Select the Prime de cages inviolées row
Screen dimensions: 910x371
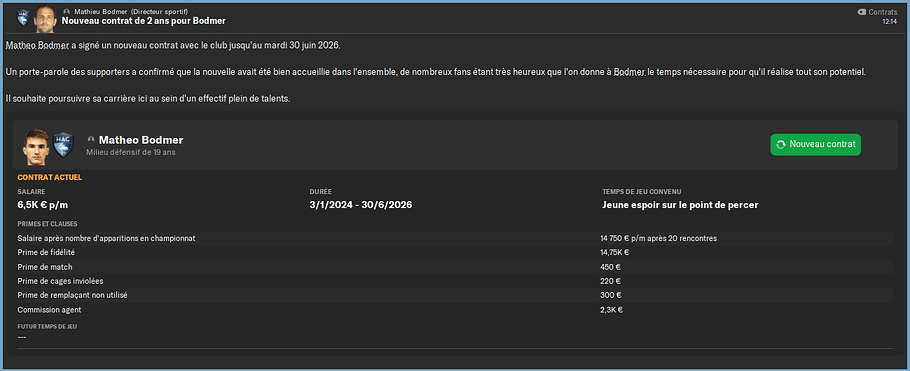coord(455,281)
